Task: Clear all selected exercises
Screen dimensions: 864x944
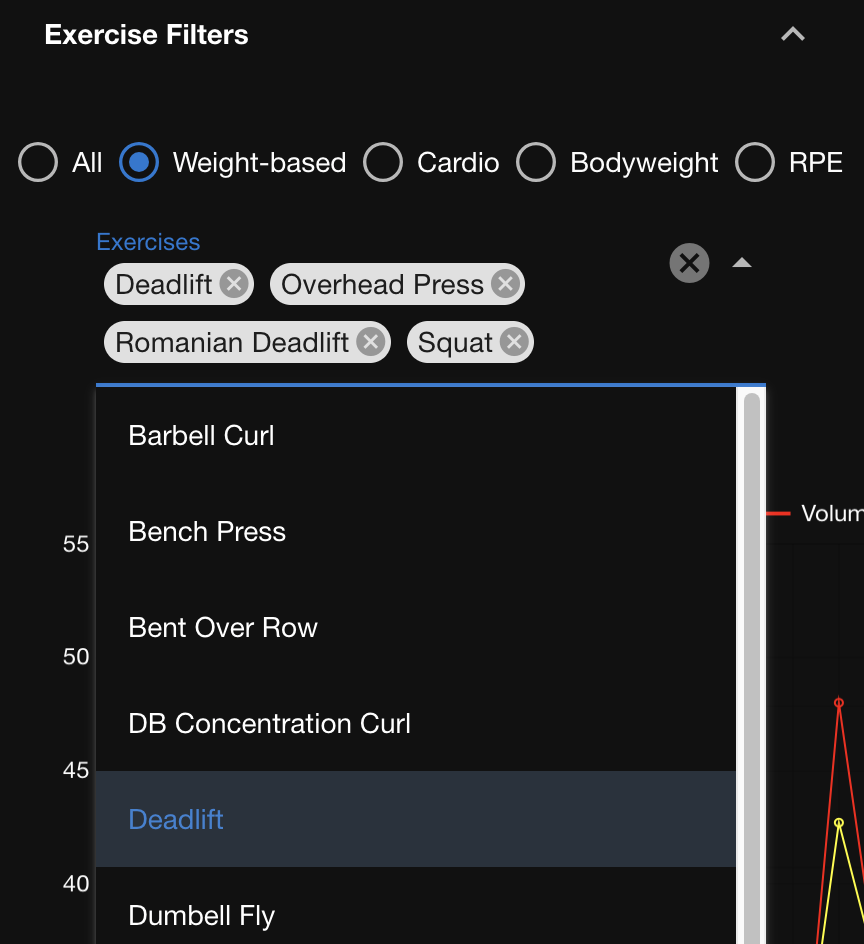Action: tap(689, 263)
